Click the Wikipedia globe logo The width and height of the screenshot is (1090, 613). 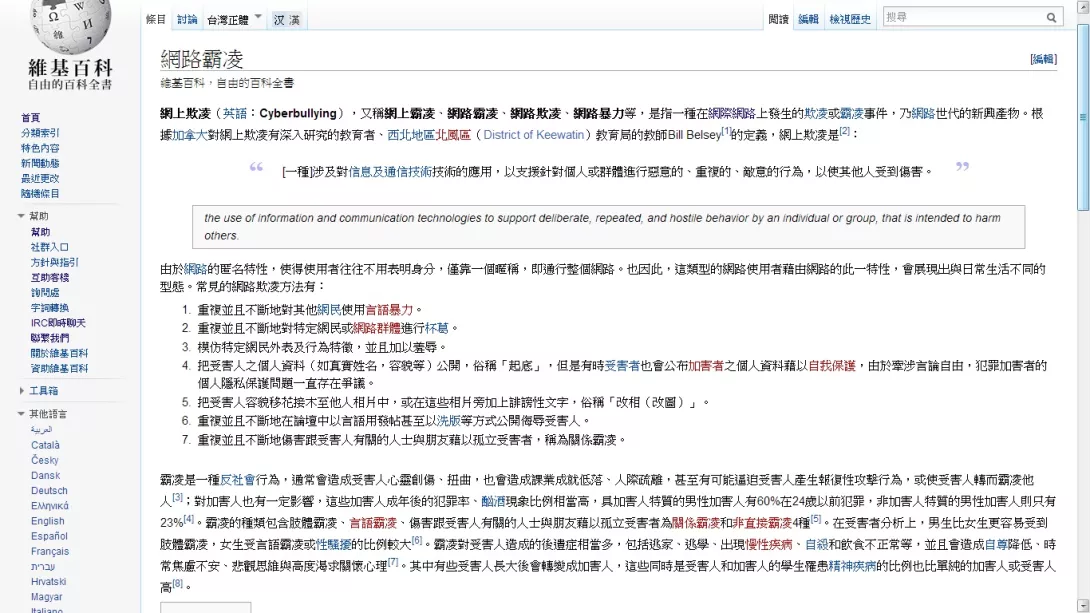[70, 26]
